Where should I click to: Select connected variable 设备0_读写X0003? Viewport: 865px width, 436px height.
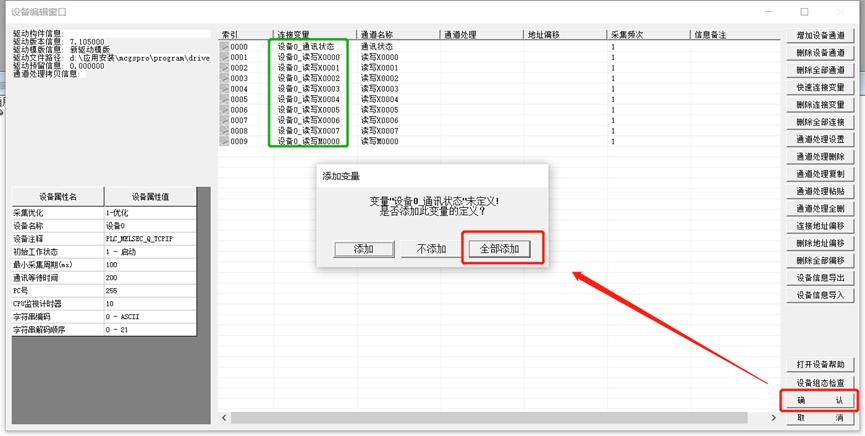pos(308,89)
